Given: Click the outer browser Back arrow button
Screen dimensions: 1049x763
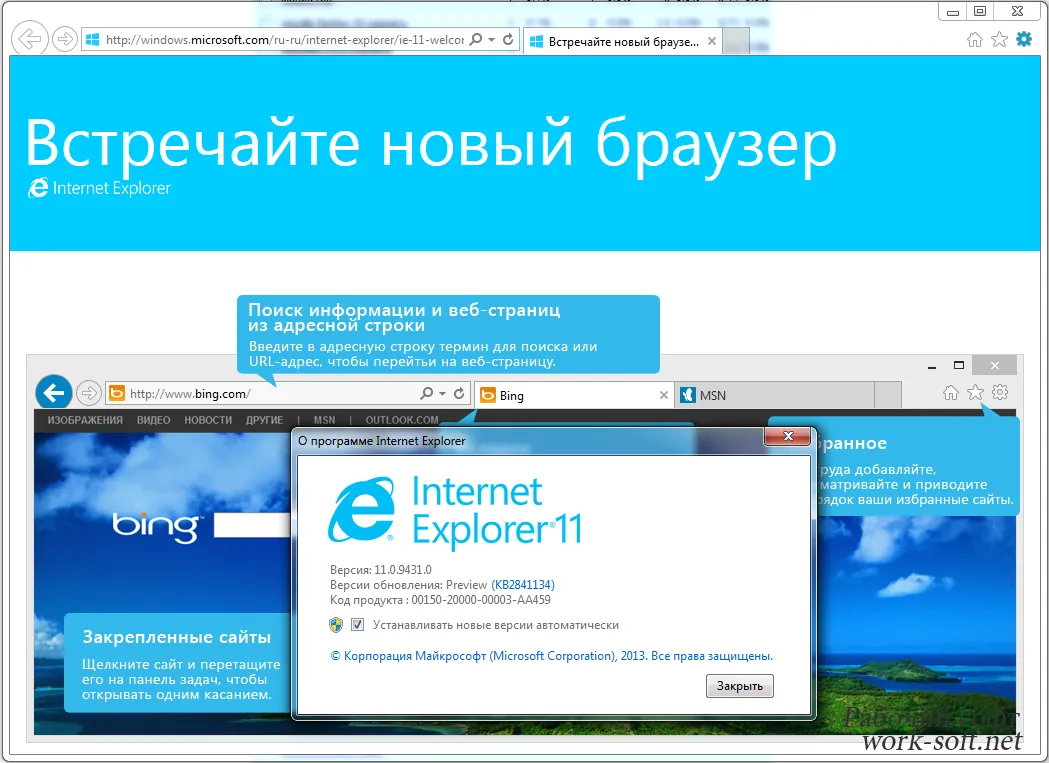Looking at the screenshot, I should click(29, 39).
